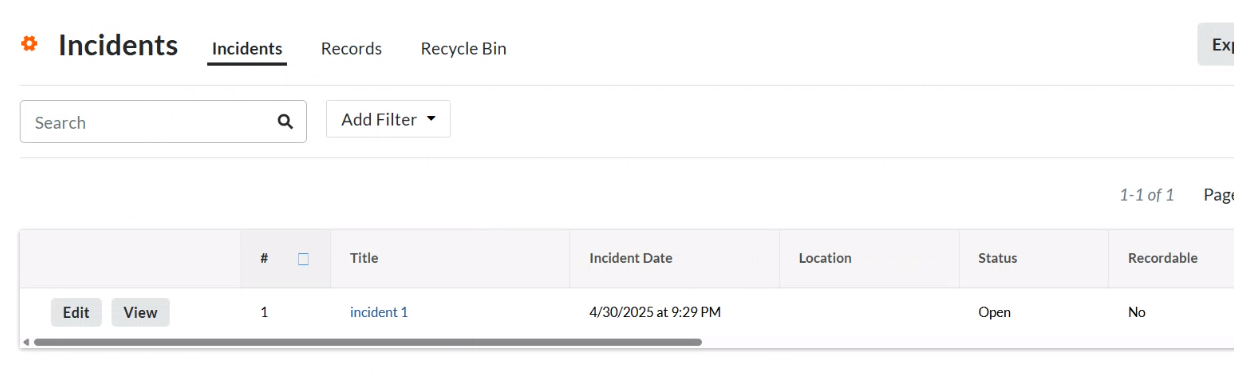Click the magnifying glass search icon
Image resolution: width=1234 pixels, height=376 pixels.
click(285, 122)
